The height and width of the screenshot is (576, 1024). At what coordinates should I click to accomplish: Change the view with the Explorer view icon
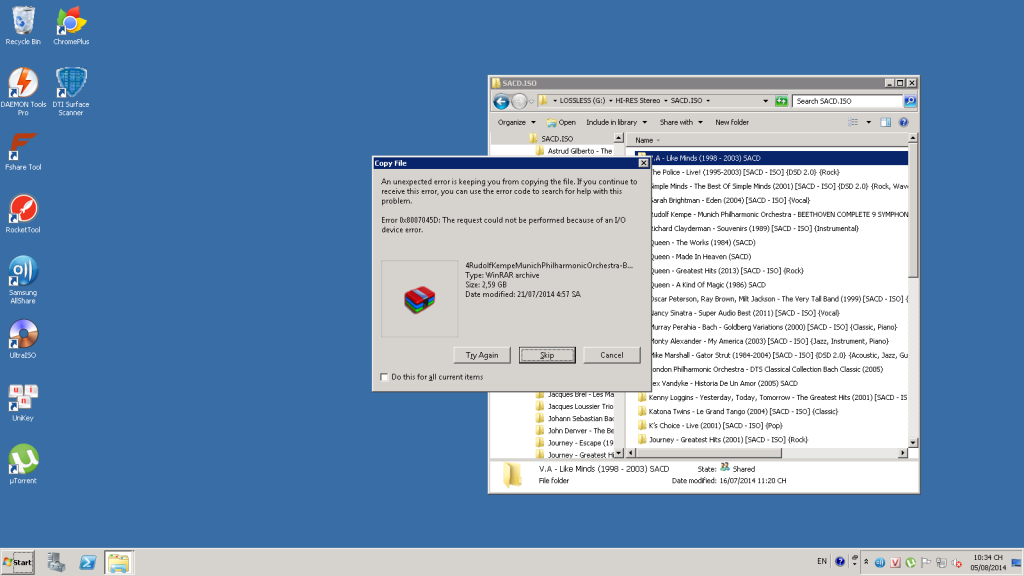pos(853,122)
